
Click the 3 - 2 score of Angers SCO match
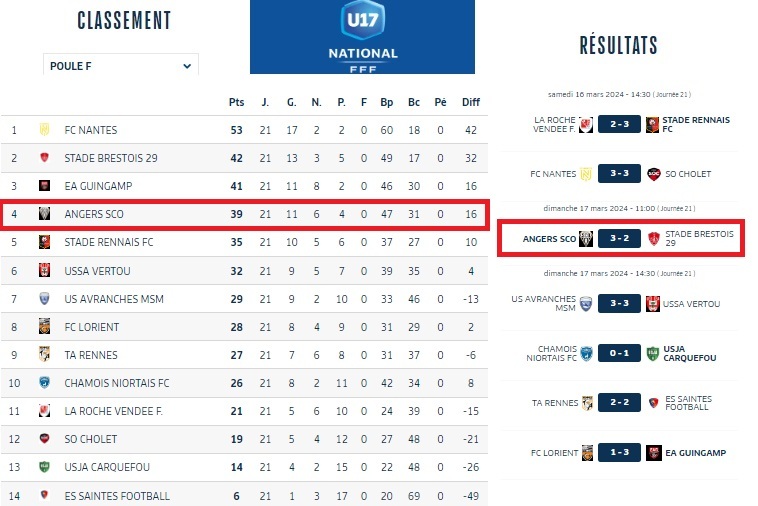coord(619,239)
